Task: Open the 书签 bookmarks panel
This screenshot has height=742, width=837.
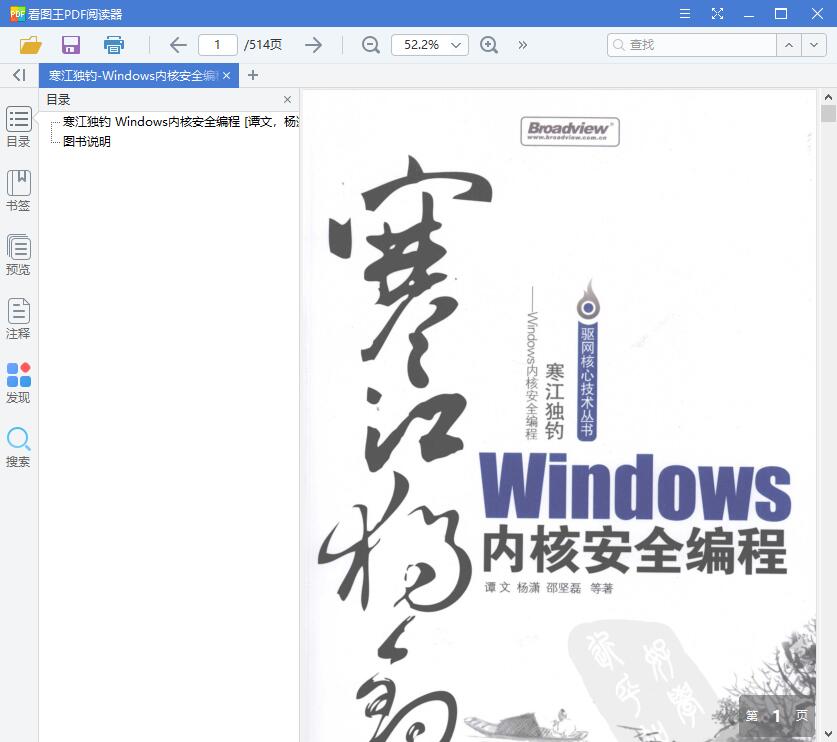Action: point(18,191)
